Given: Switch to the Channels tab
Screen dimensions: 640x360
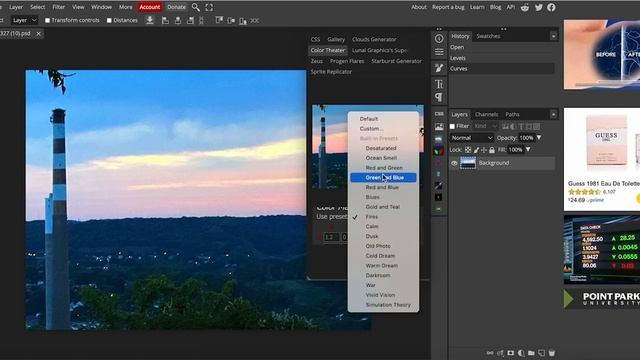Looking at the screenshot, I should [x=486, y=114].
